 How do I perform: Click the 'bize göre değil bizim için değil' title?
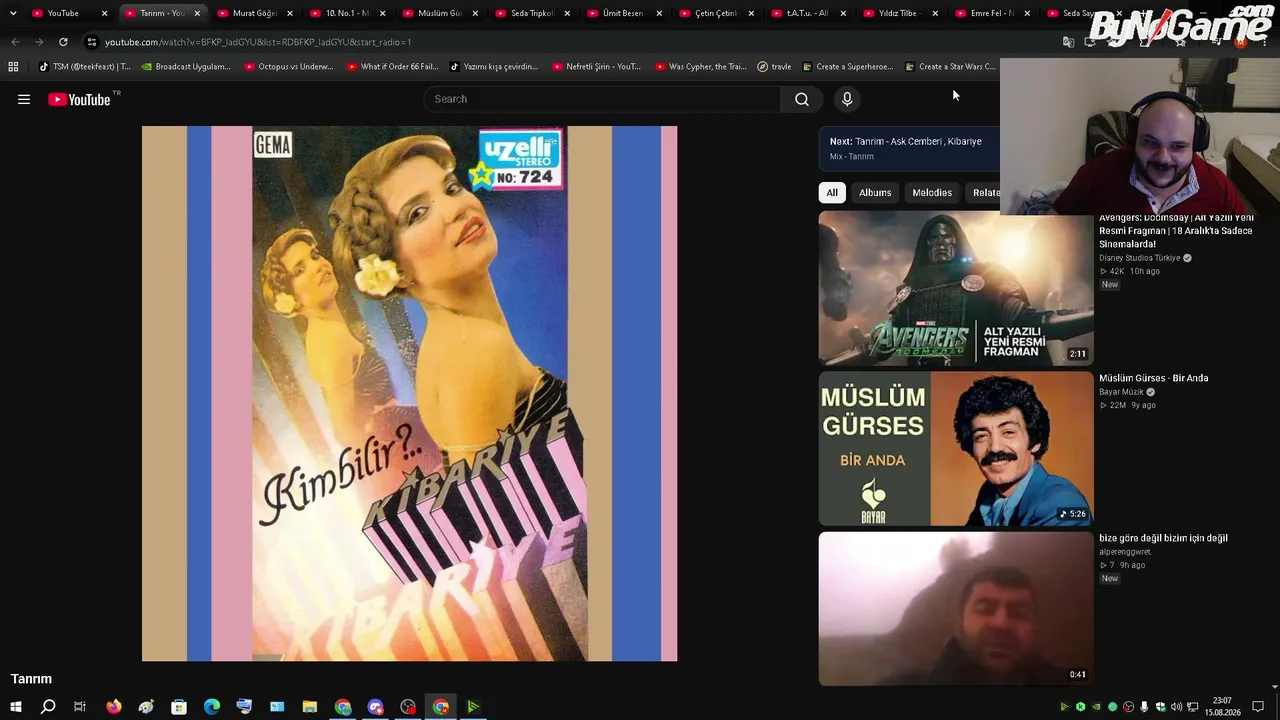(x=1163, y=538)
